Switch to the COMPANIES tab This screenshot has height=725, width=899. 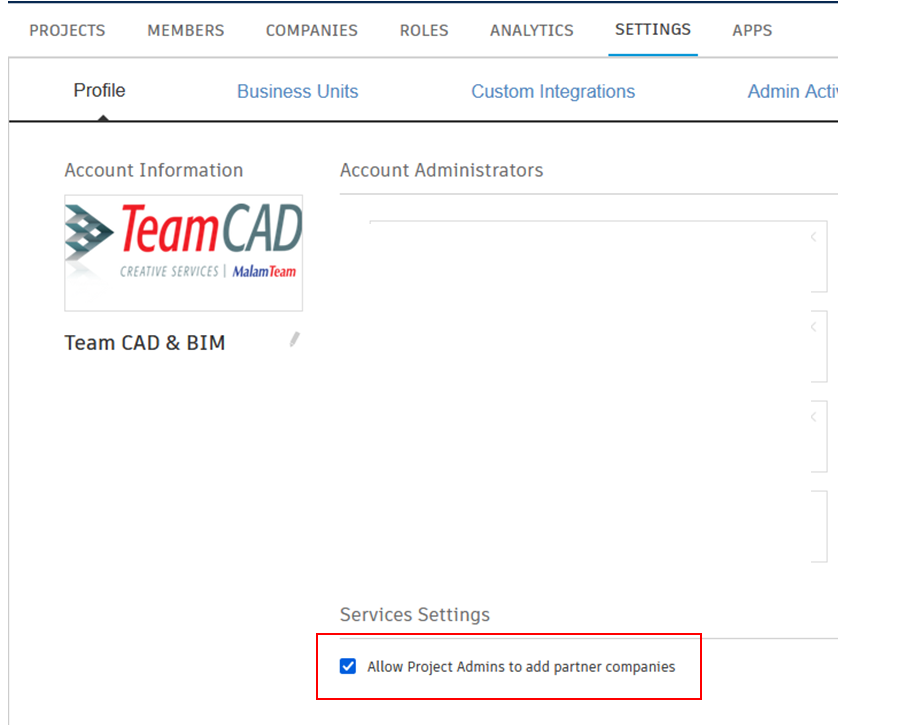click(312, 30)
